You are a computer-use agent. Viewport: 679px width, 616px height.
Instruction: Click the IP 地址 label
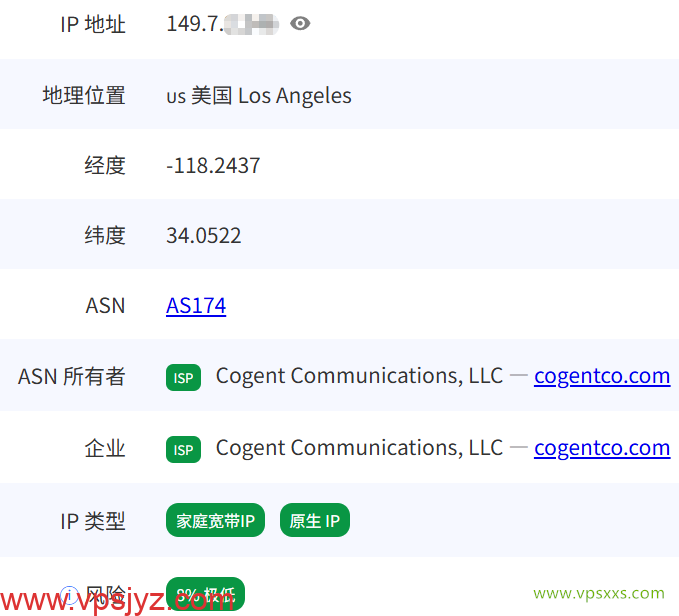93,24
